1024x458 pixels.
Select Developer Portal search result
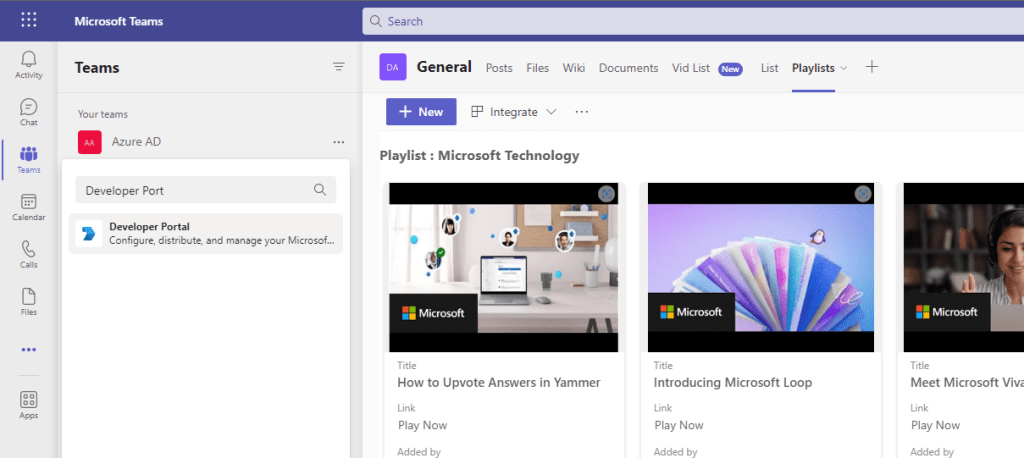(206, 233)
